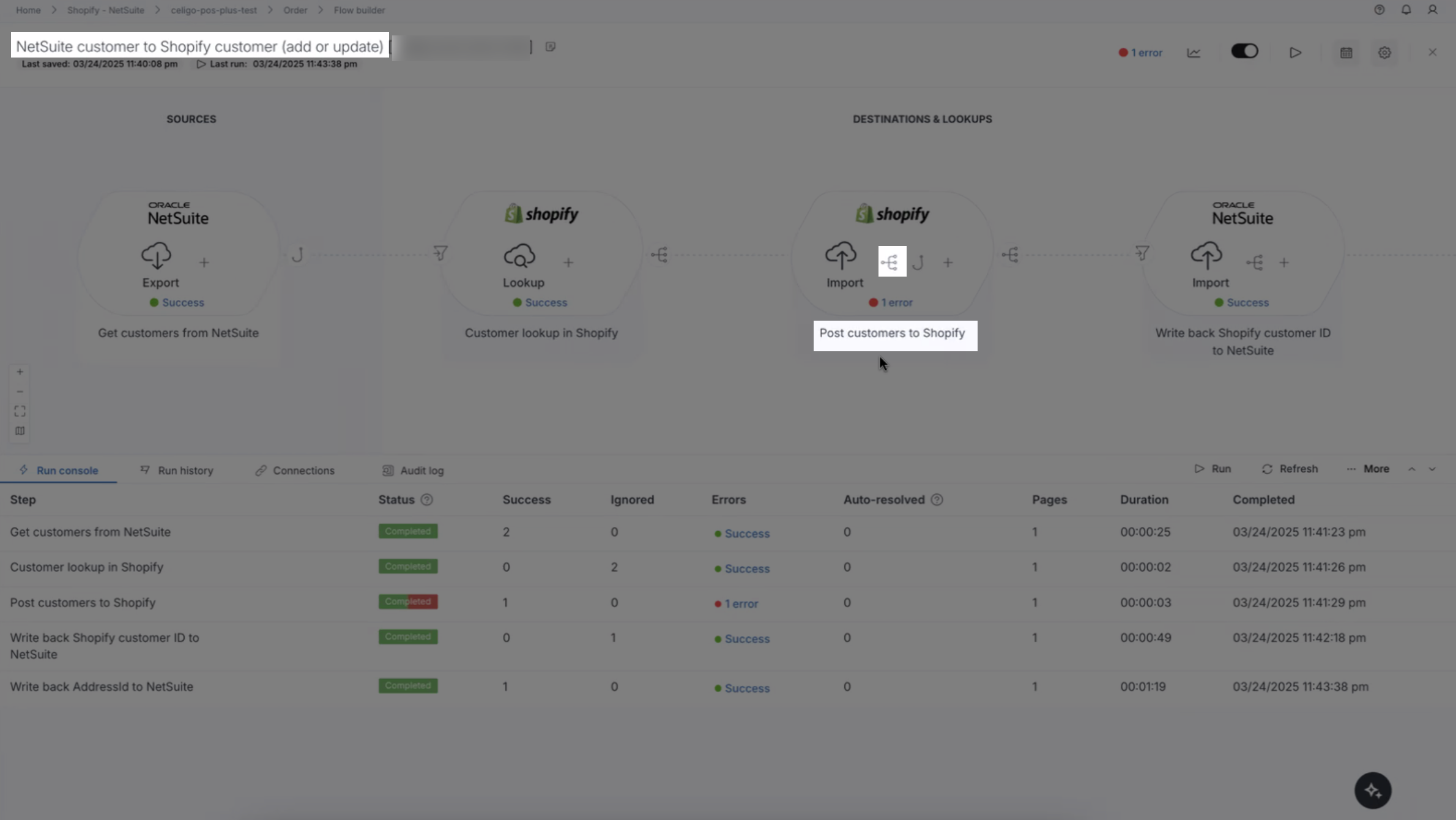Screen dimensions: 1456x820
Task: Open the notifications bell
Action: pyautogui.click(x=1406, y=10)
